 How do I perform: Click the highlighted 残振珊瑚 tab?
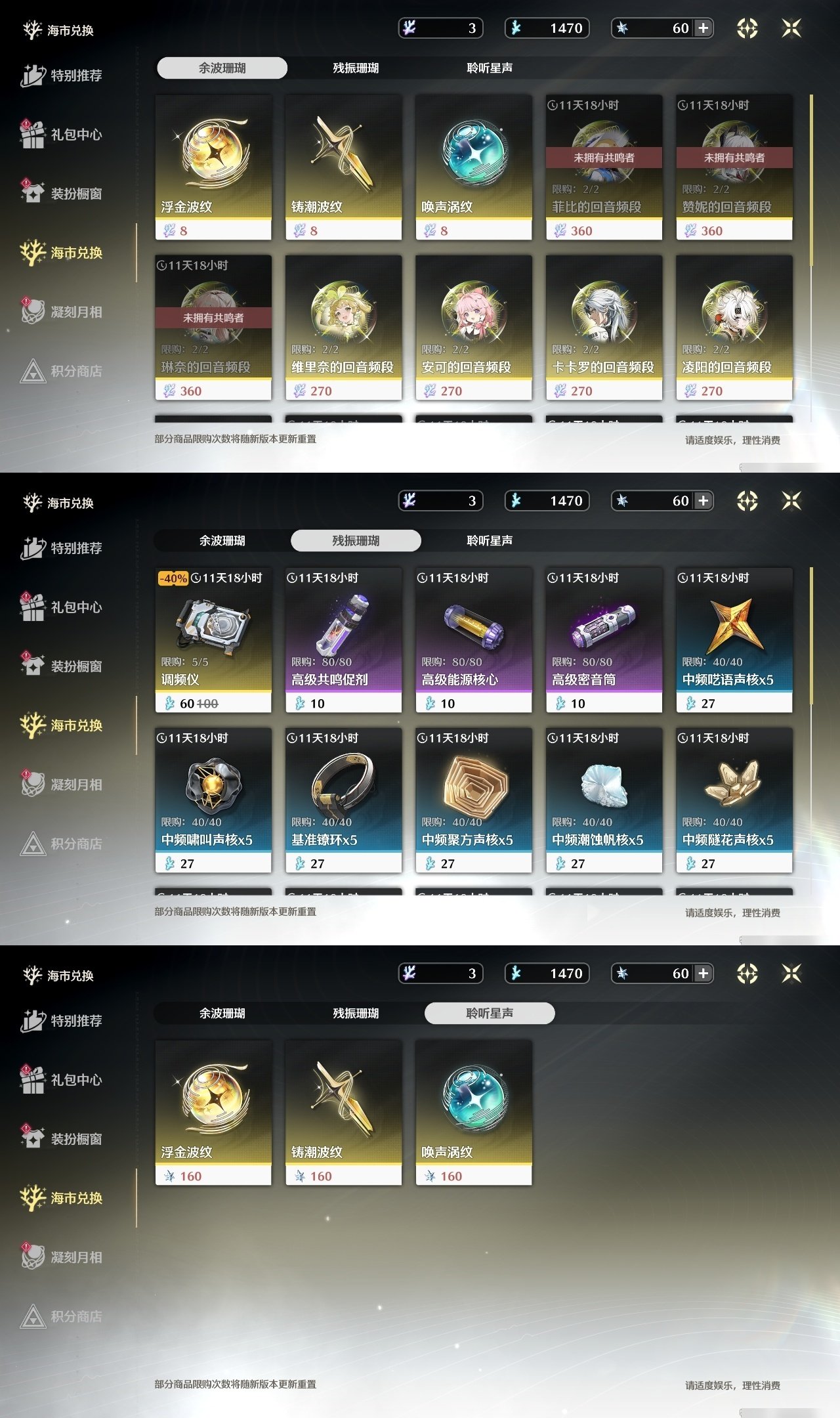[356, 540]
